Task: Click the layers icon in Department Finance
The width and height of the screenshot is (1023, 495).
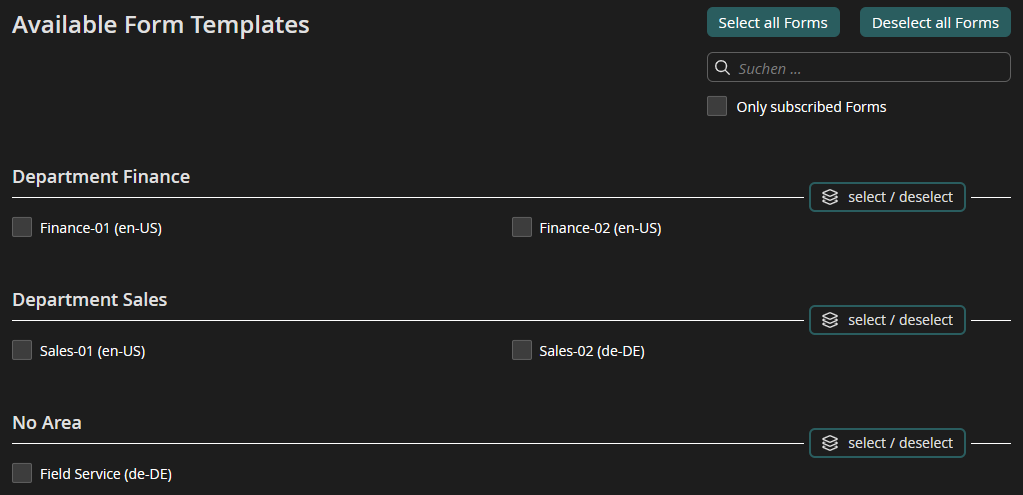Action: pos(829,197)
